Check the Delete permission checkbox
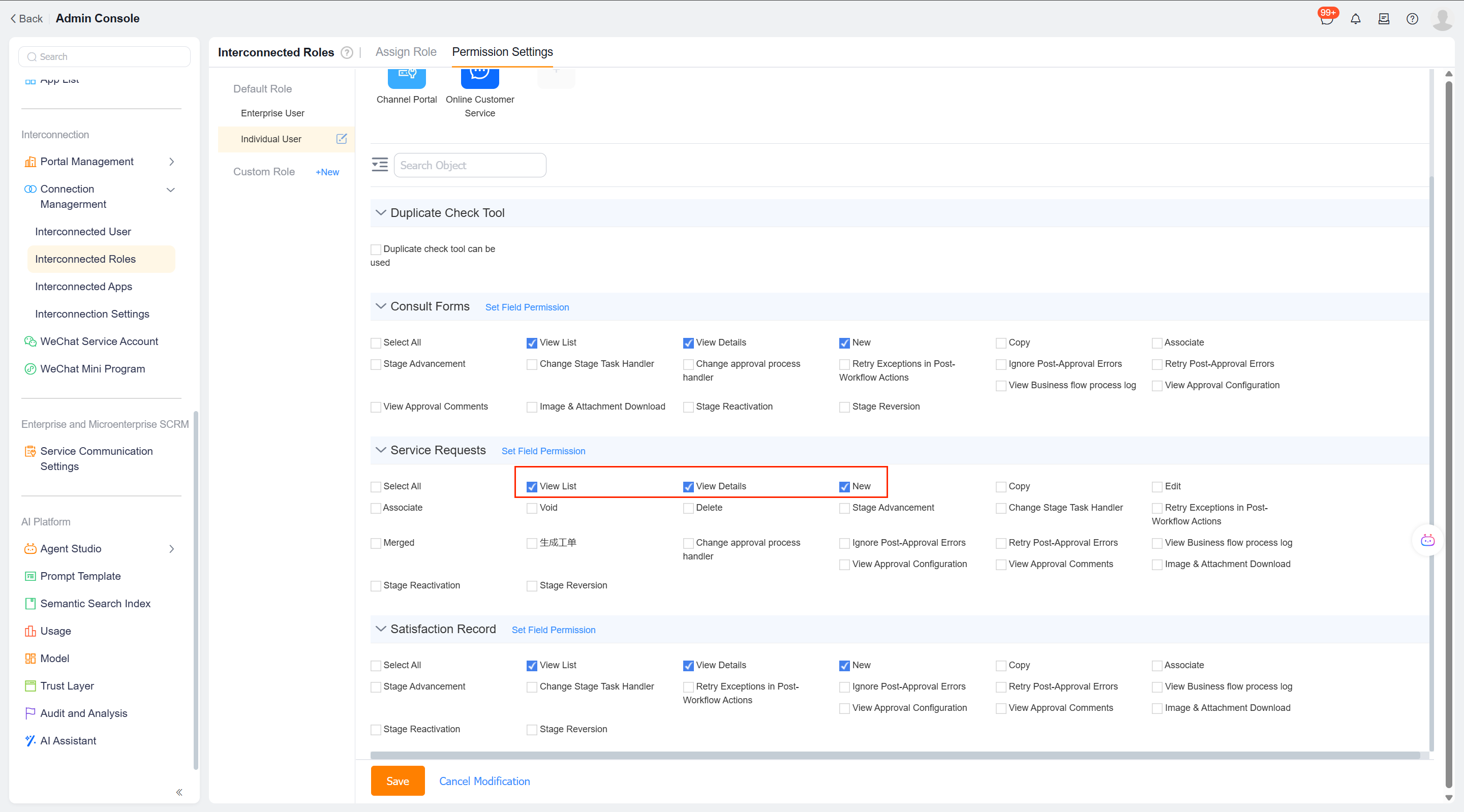 [688, 508]
